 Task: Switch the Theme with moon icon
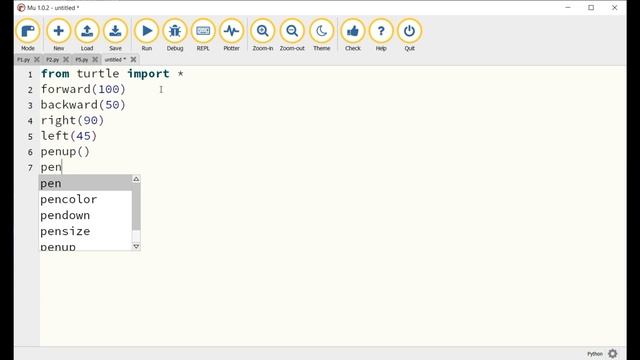coord(322,35)
